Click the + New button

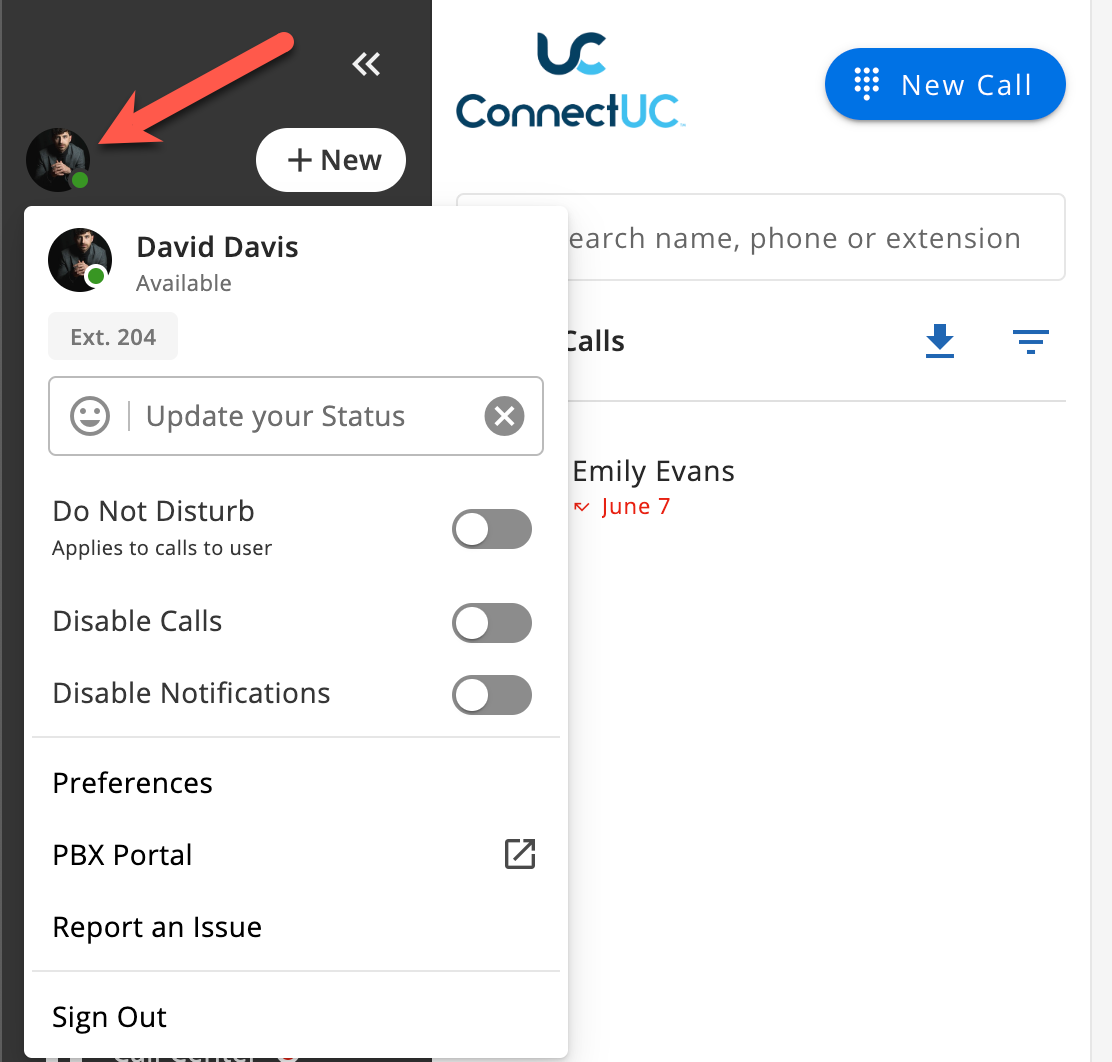click(x=331, y=160)
